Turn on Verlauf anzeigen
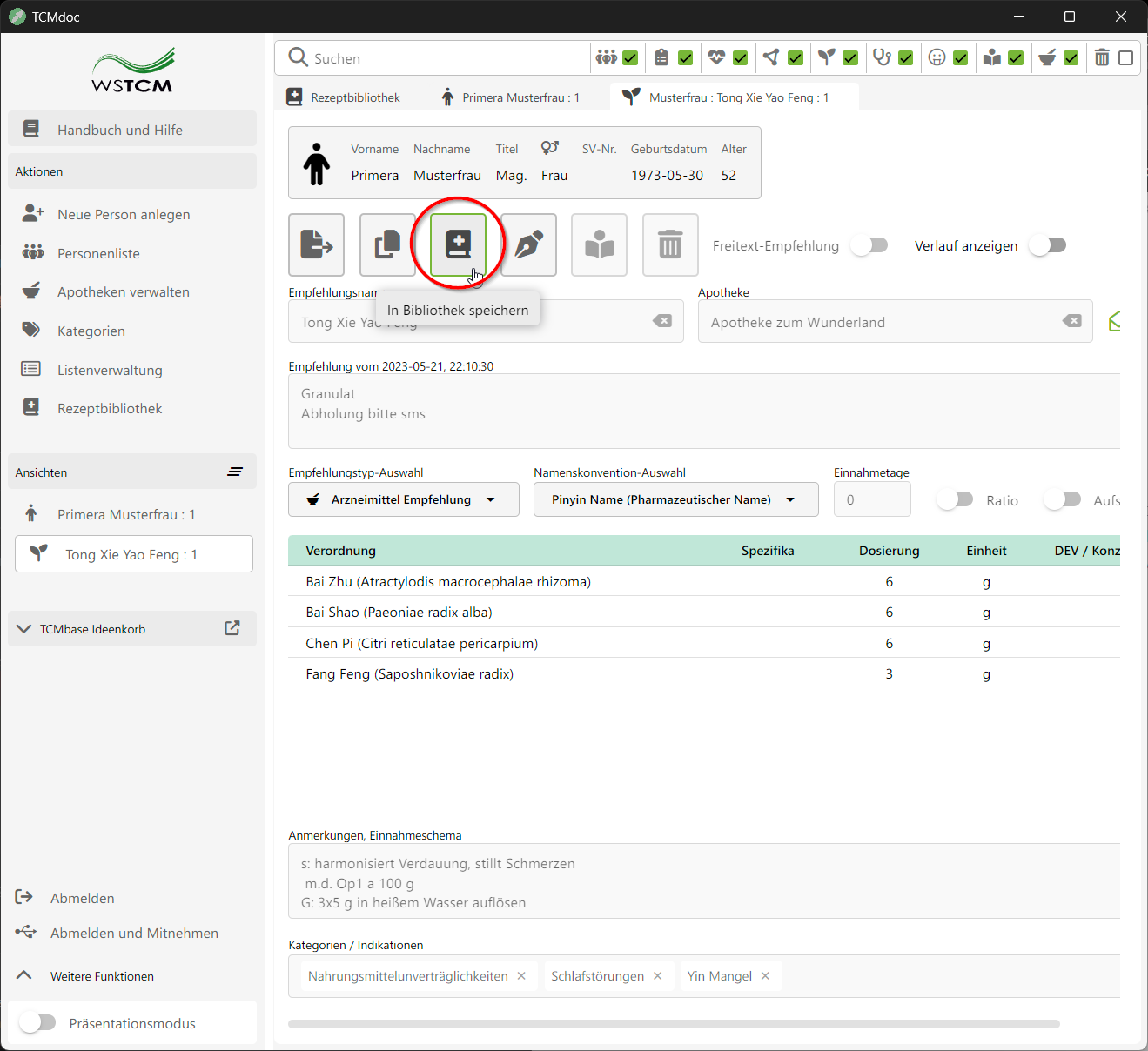The height and width of the screenshot is (1051, 1148). coord(1047,245)
